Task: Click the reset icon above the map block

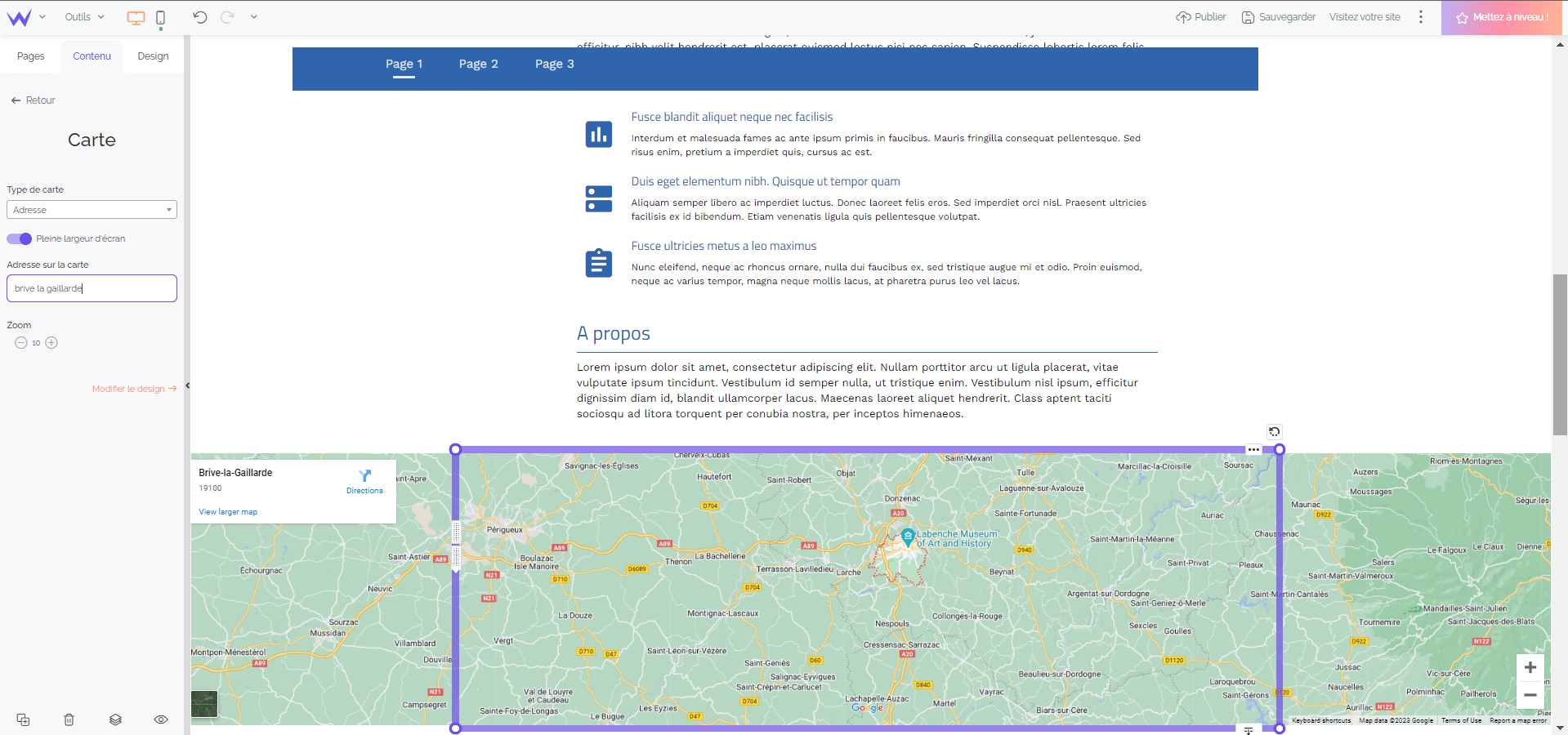Action: coord(1274,432)
